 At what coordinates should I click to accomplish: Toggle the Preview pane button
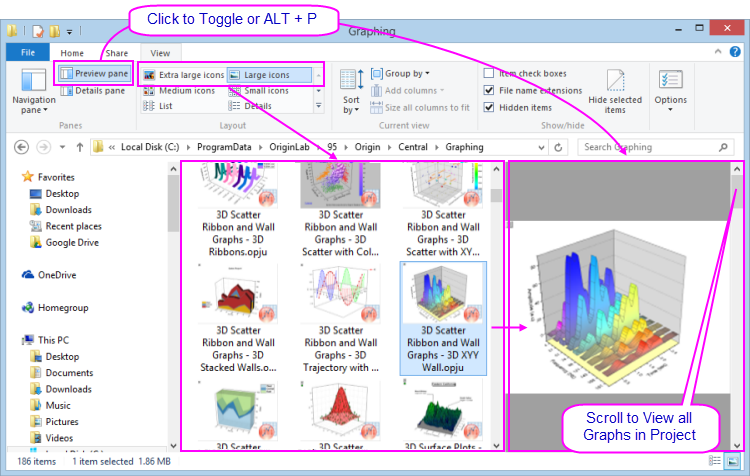pyautogui.click(x=93, y=74)
